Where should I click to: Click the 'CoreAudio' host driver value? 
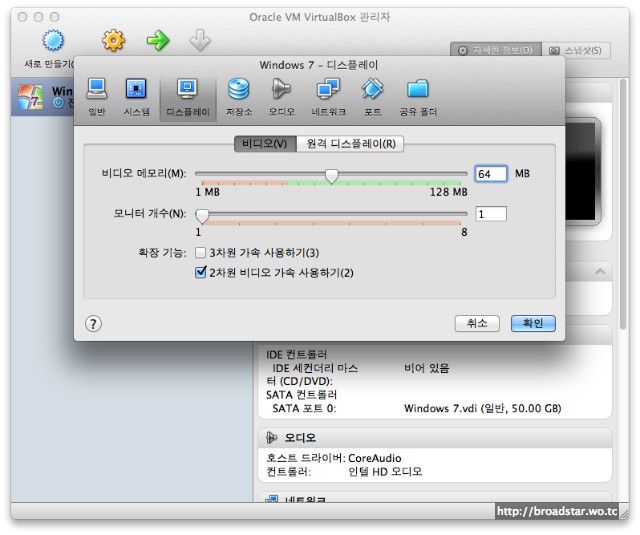[375, 458]
